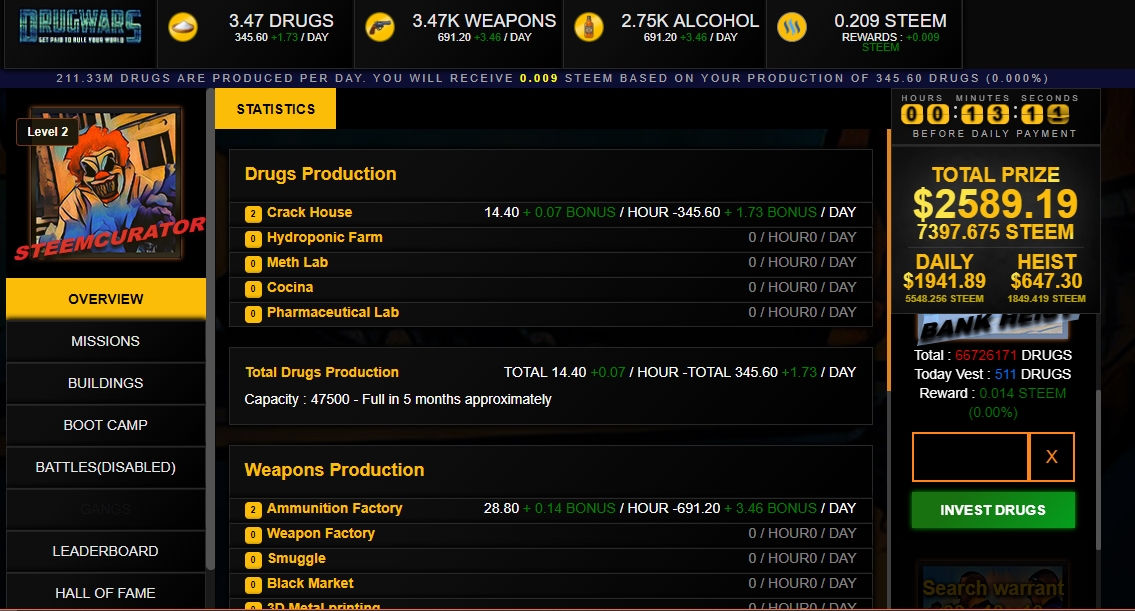Click the Meth Lab level badge

tap(253, 264)
